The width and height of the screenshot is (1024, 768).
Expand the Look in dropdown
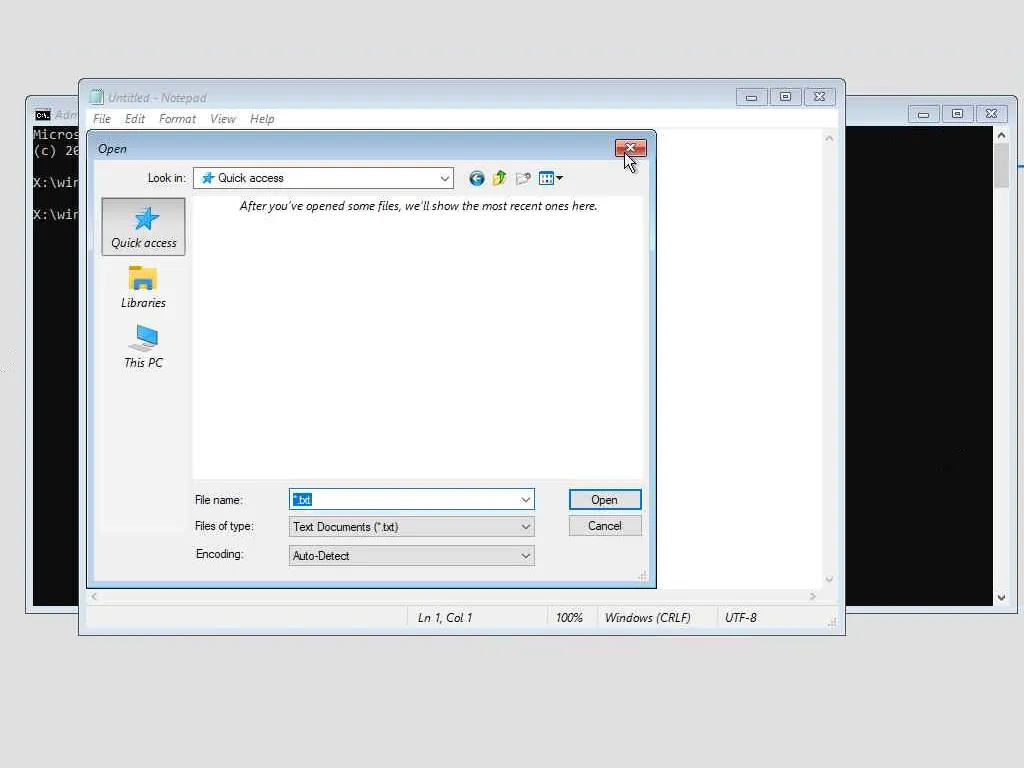coord(445,178)
